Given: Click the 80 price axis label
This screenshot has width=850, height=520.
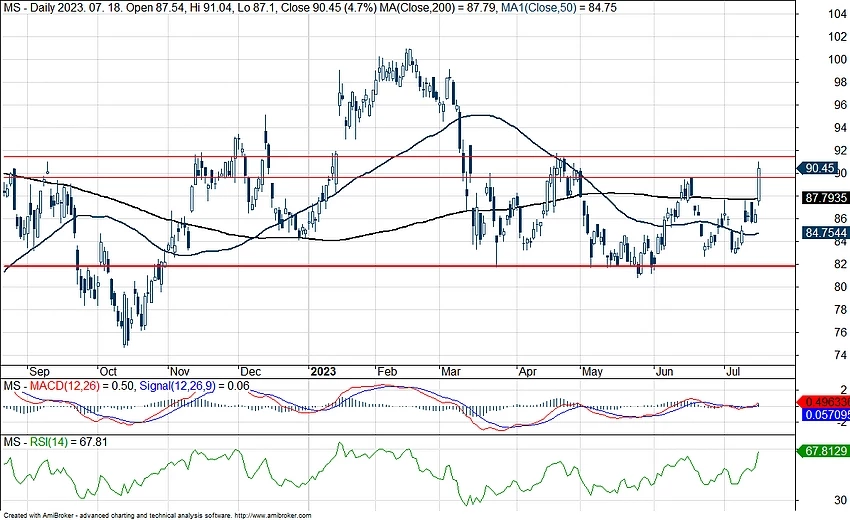Looking at the screenshot, I should [840, 287].
